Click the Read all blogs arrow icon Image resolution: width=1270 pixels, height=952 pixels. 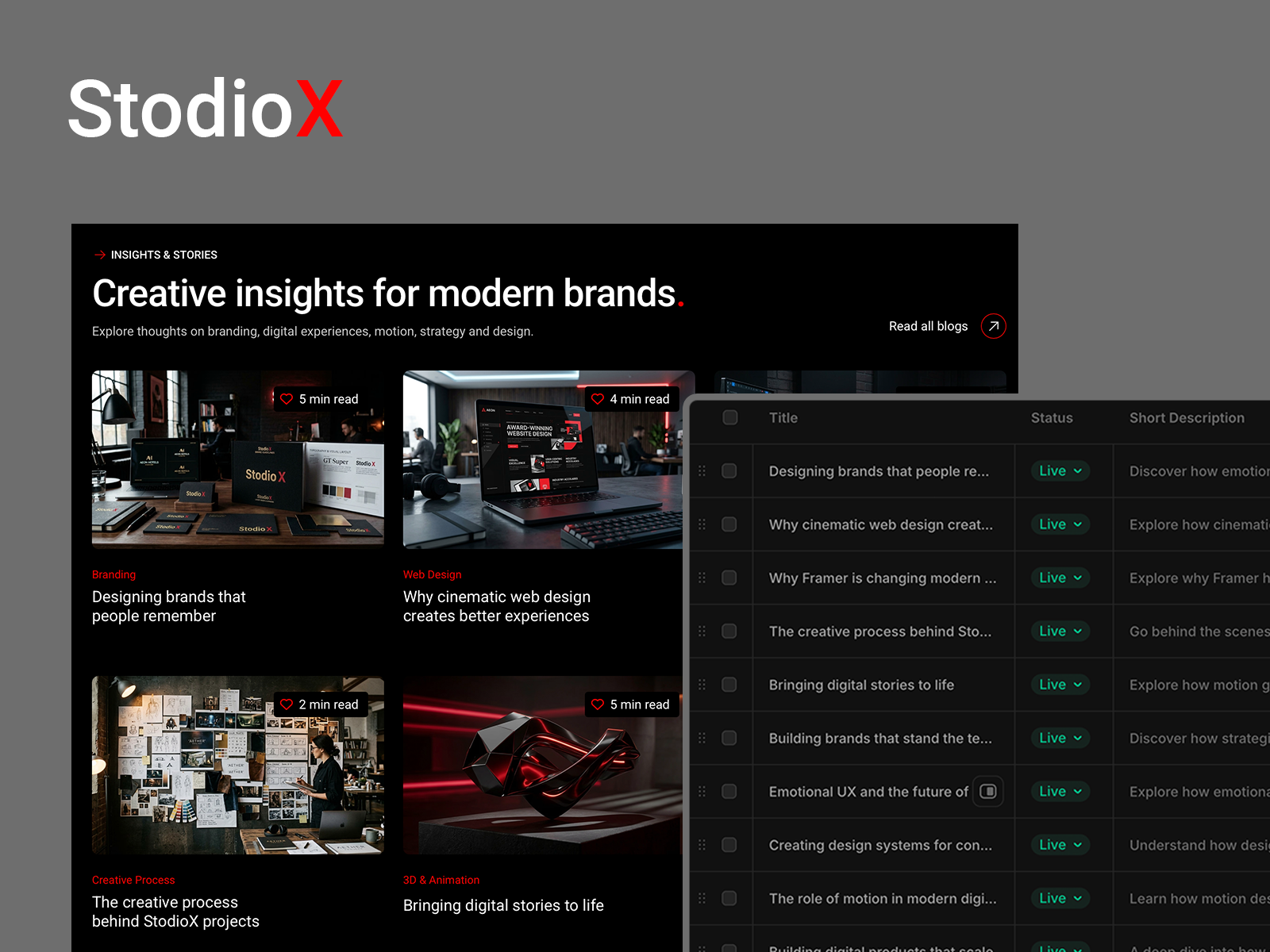[993, 326]
